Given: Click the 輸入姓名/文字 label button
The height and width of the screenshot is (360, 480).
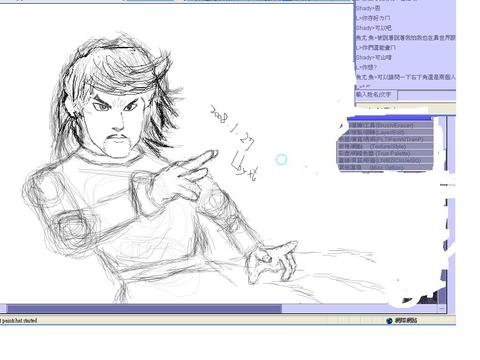Looking at the screenshot, I should 376,95.
